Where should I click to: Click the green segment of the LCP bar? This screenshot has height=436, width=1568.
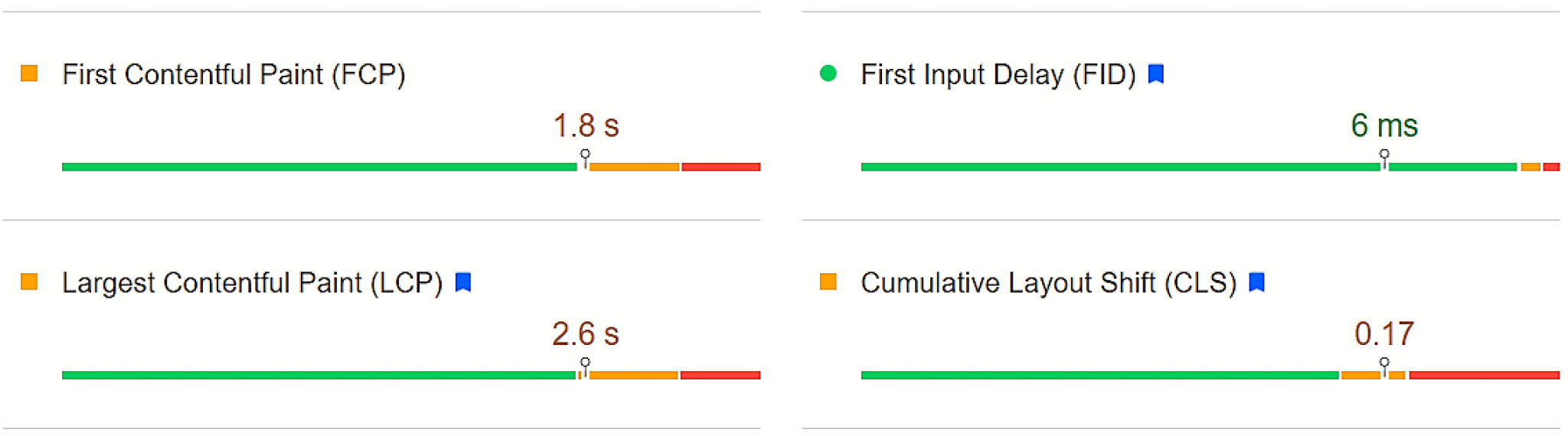click(318, 375)
